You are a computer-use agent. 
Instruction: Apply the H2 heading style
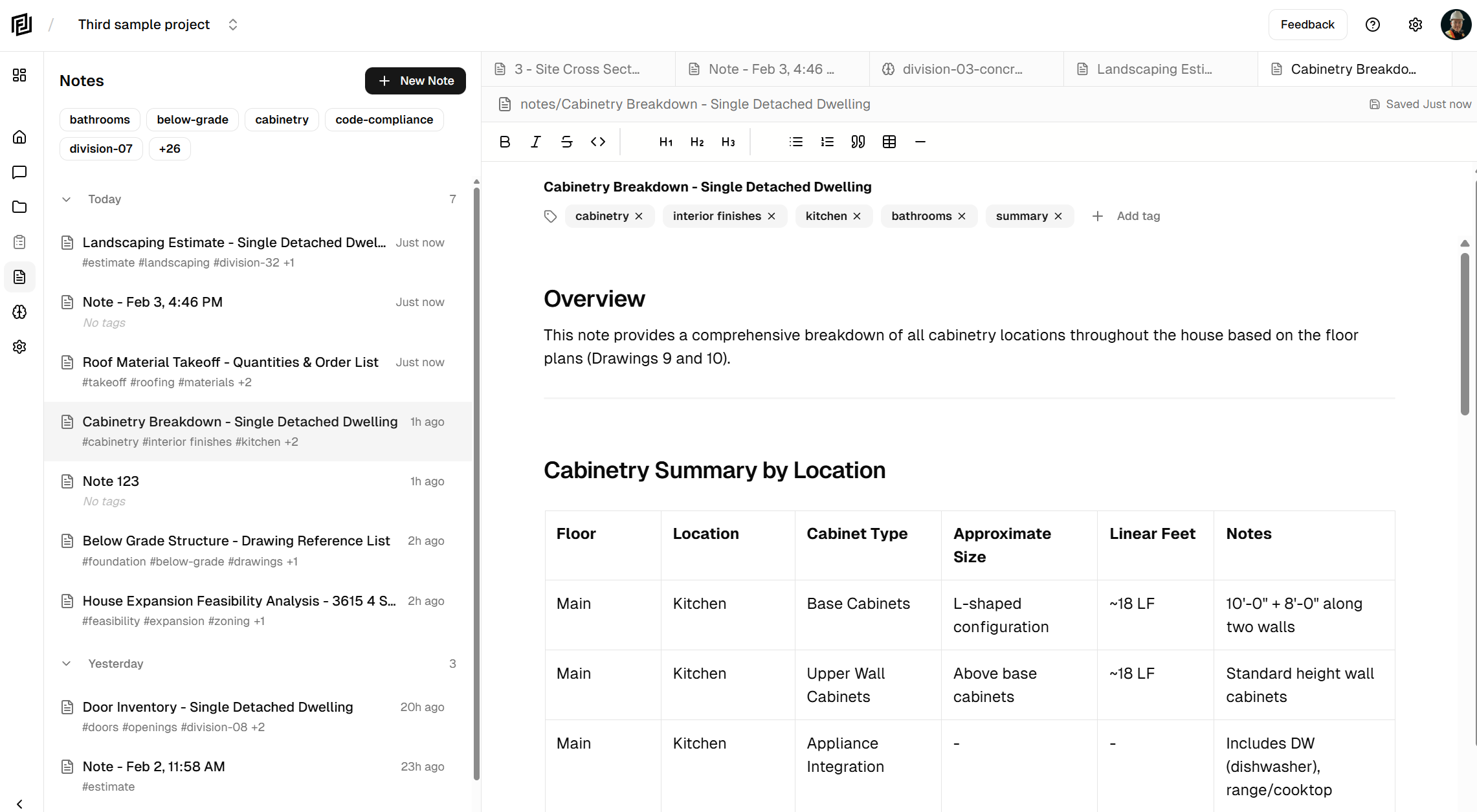(x=696, y=142)
